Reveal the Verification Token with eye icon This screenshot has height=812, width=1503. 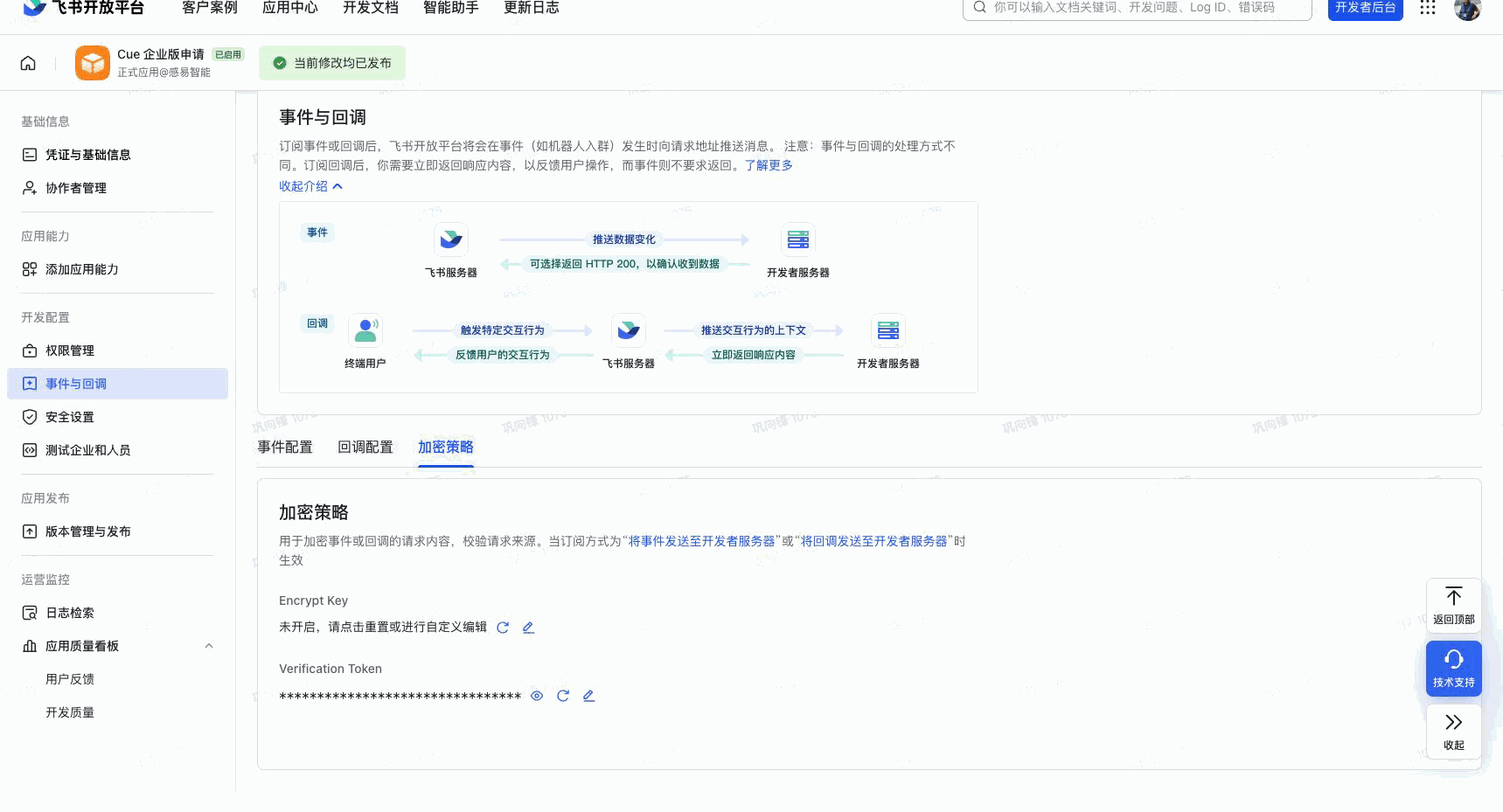[x=537, y=696]
